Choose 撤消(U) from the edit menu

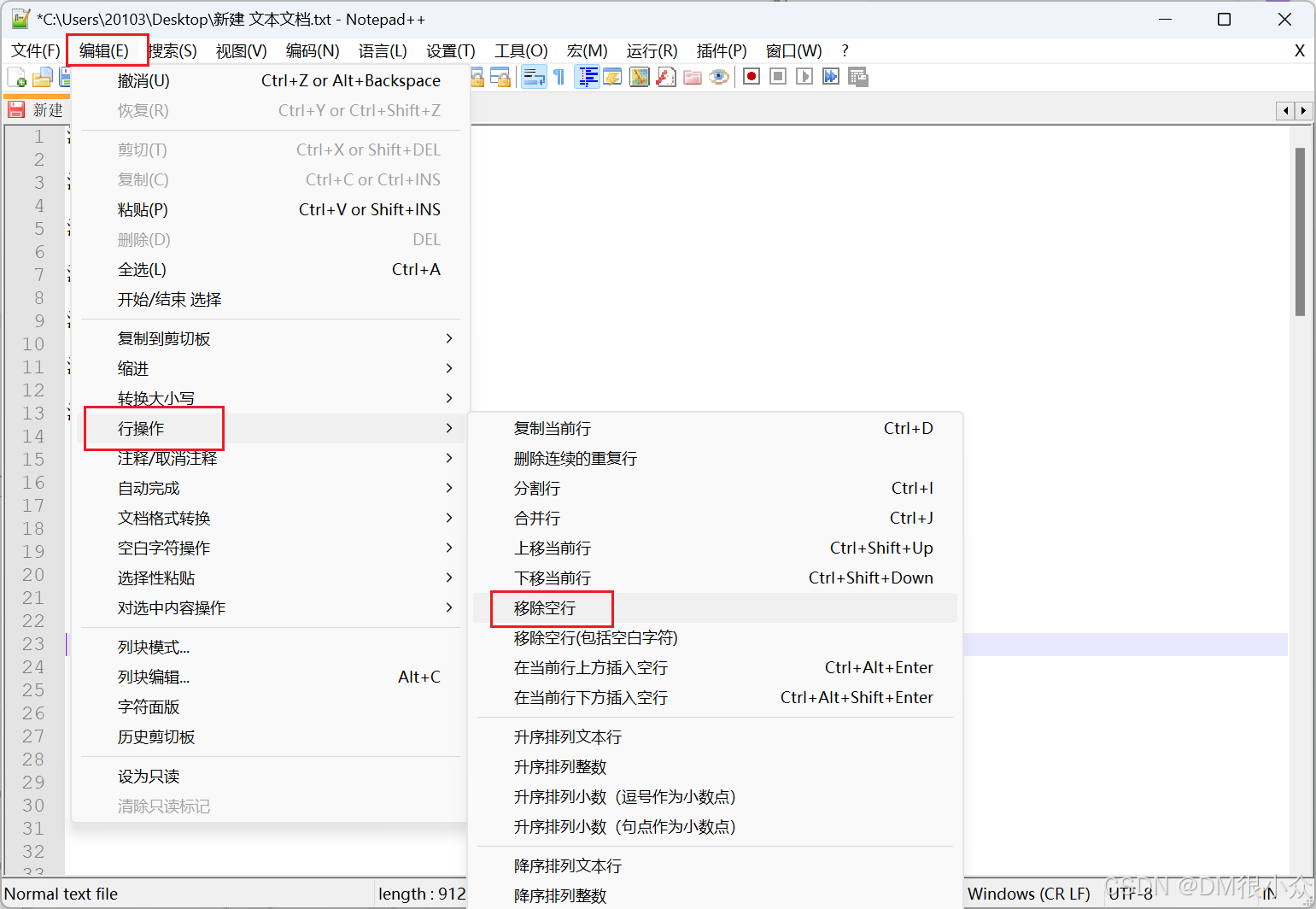click(x=271, y=80)
